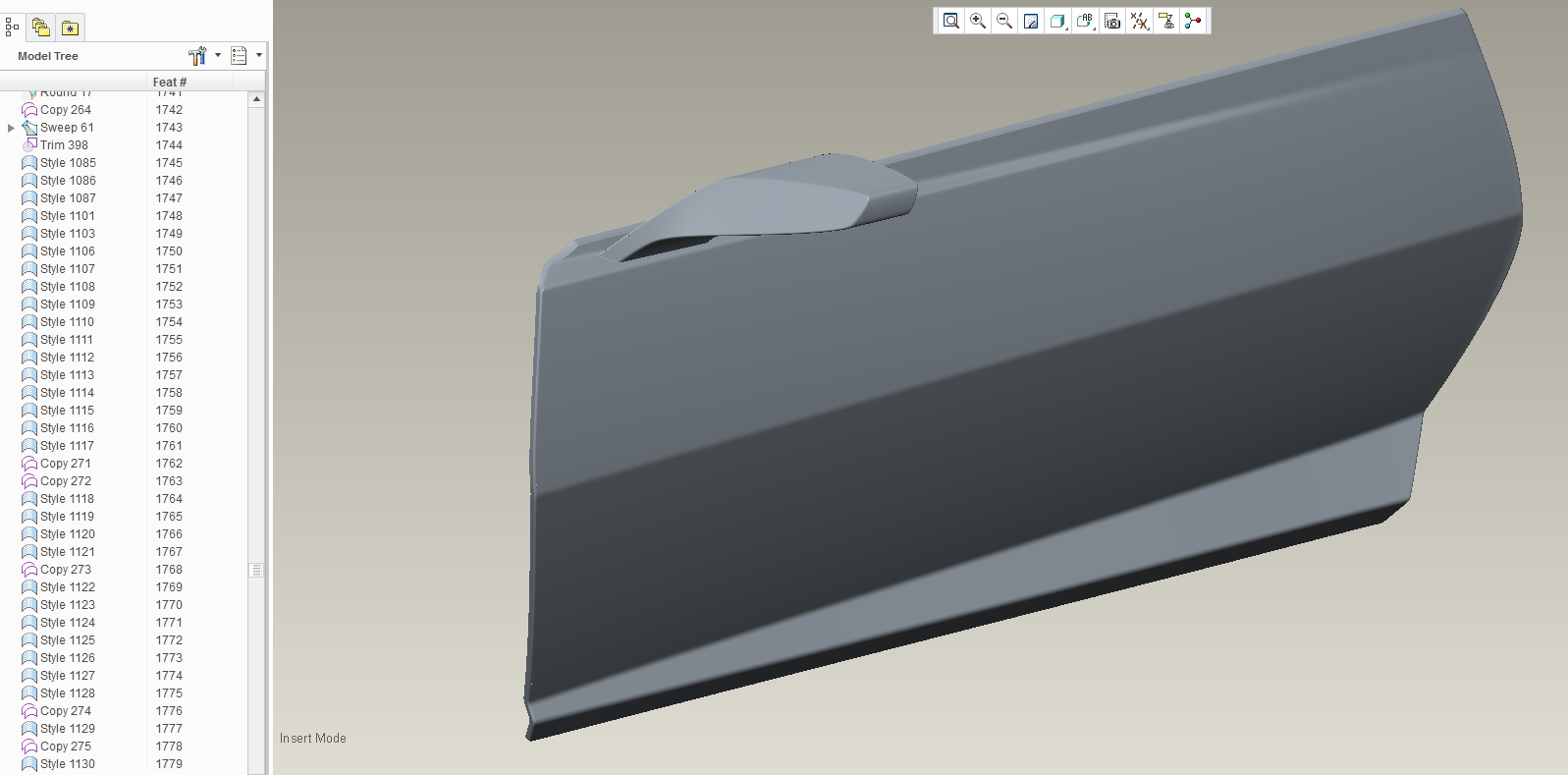The height and width of the screenshot is (775, 1568).
Task: Switch to the Favorites folder tab
Action: point(70,27)
